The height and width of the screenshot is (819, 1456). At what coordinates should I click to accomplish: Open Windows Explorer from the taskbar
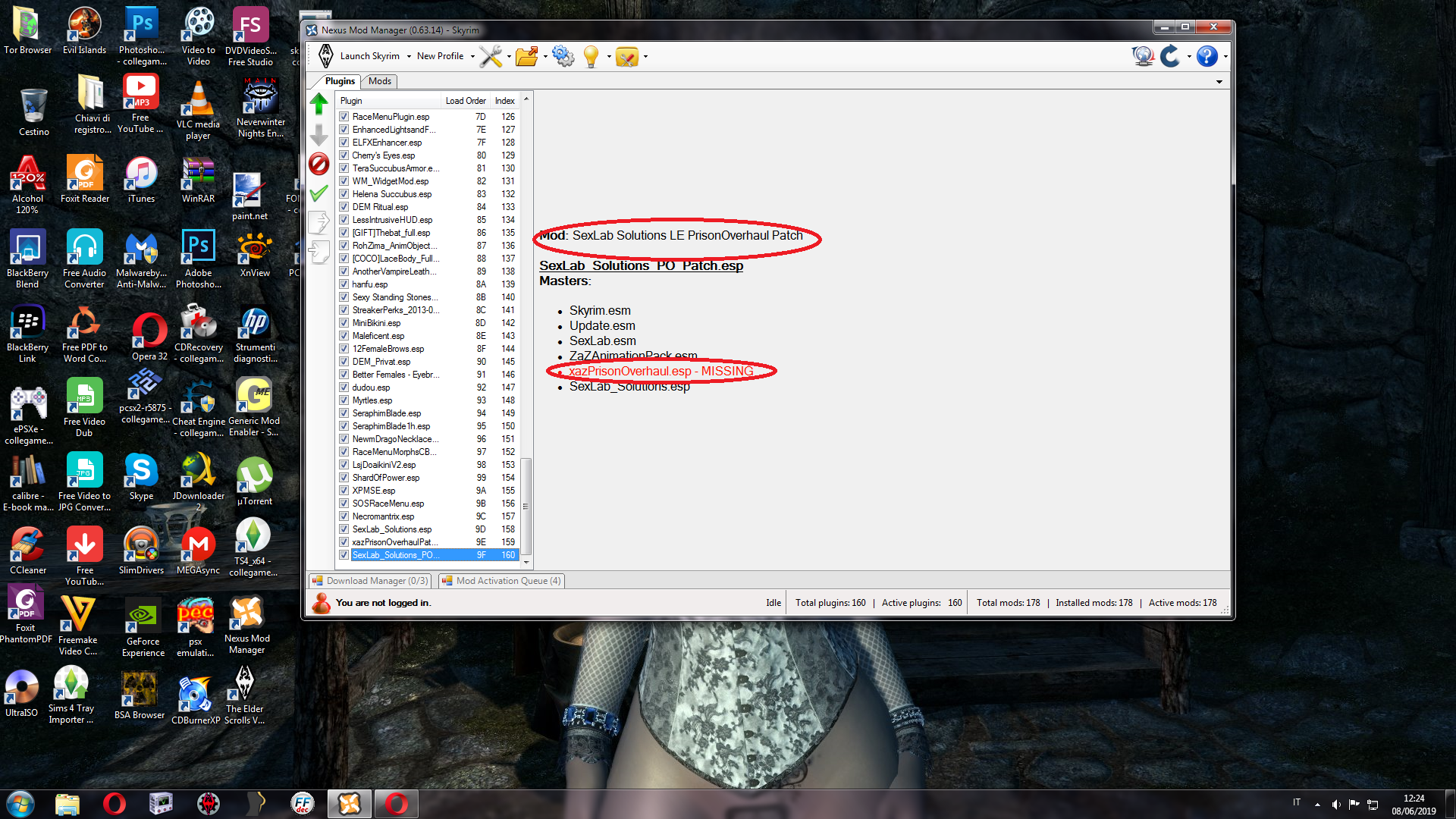67,803
